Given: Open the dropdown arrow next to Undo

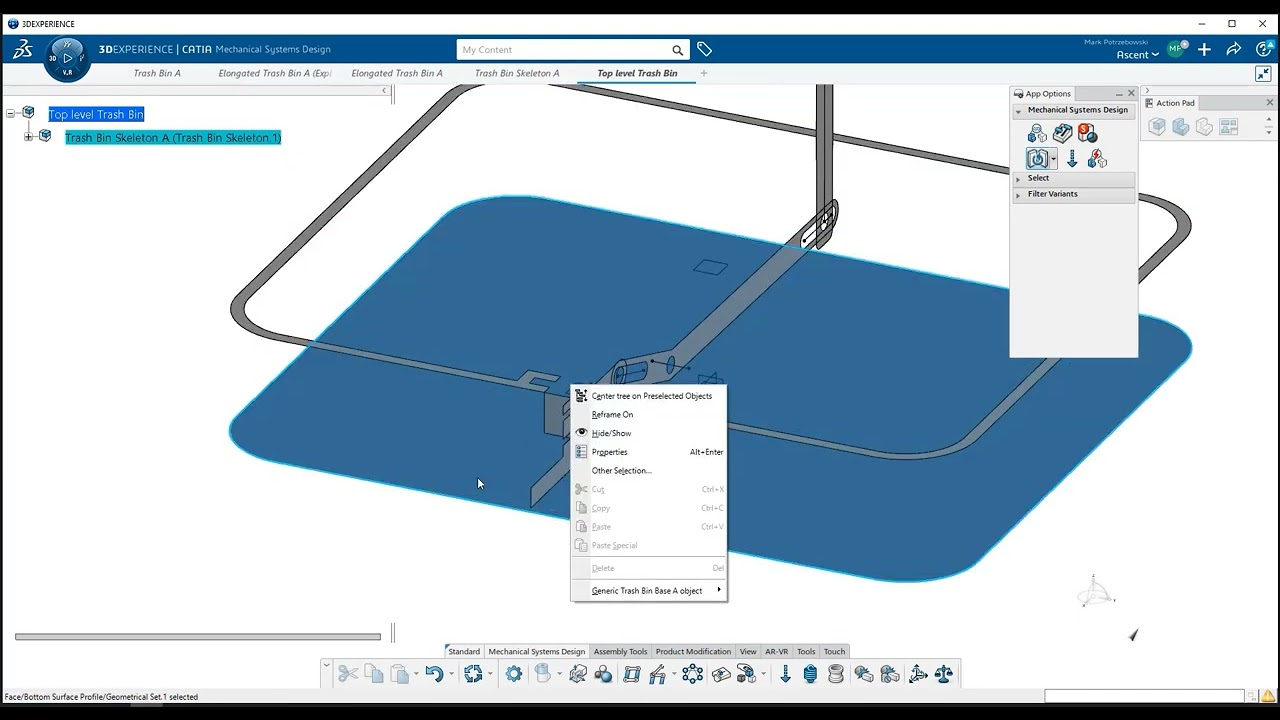Looking at the screenshot, I should (451, 674).
